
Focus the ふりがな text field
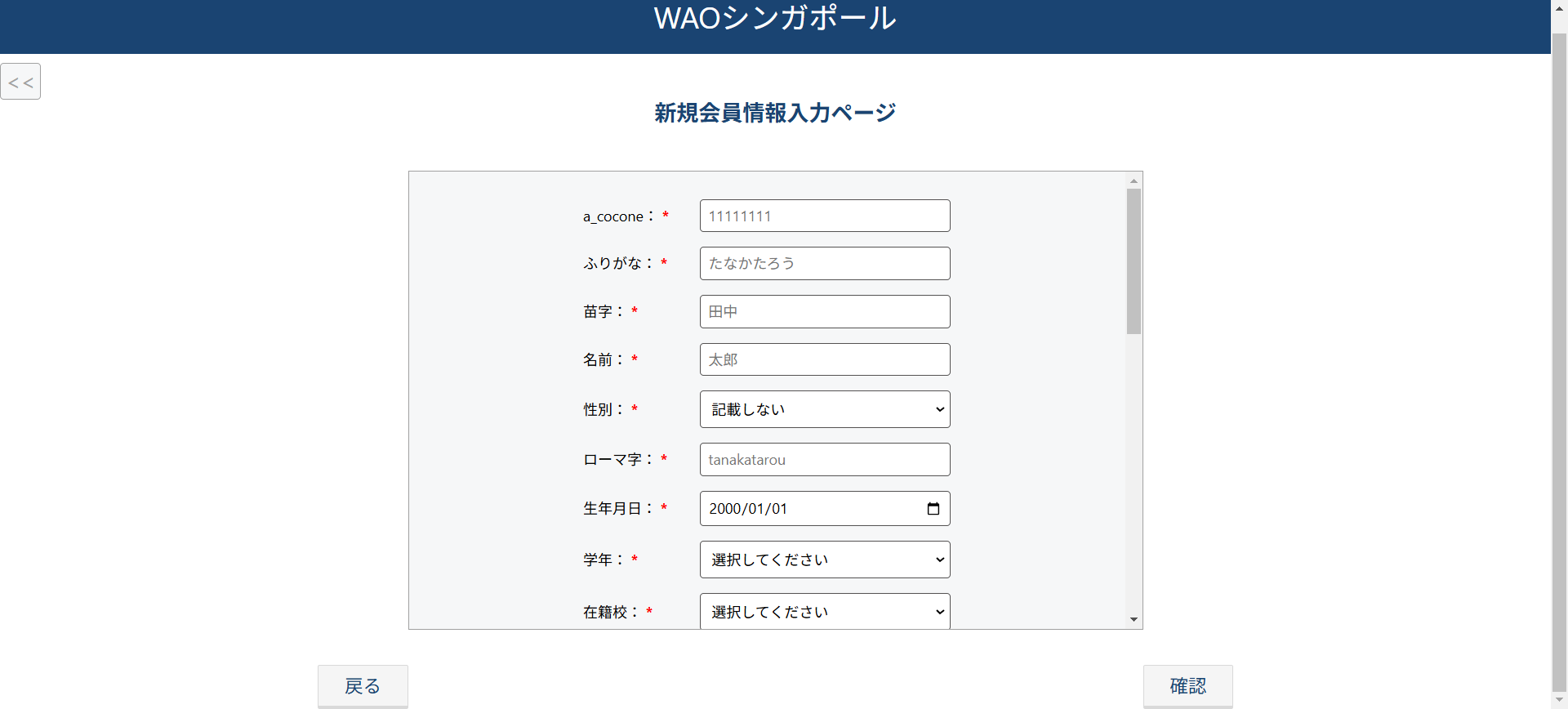point(825,263)
